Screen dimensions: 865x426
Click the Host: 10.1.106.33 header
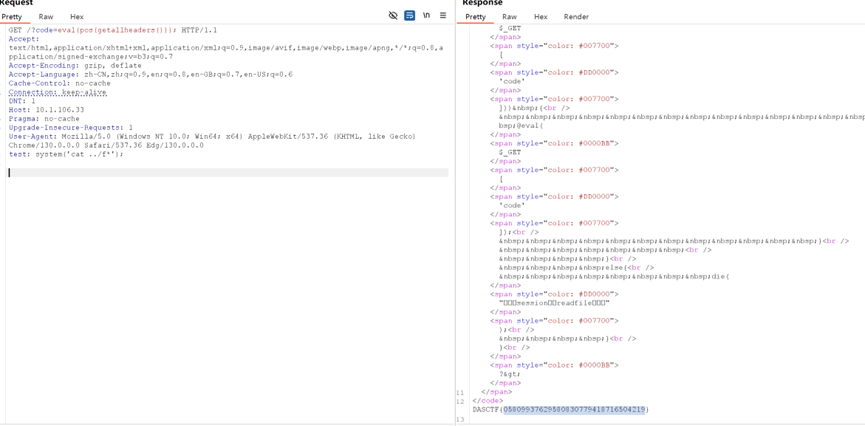point(46,110)
